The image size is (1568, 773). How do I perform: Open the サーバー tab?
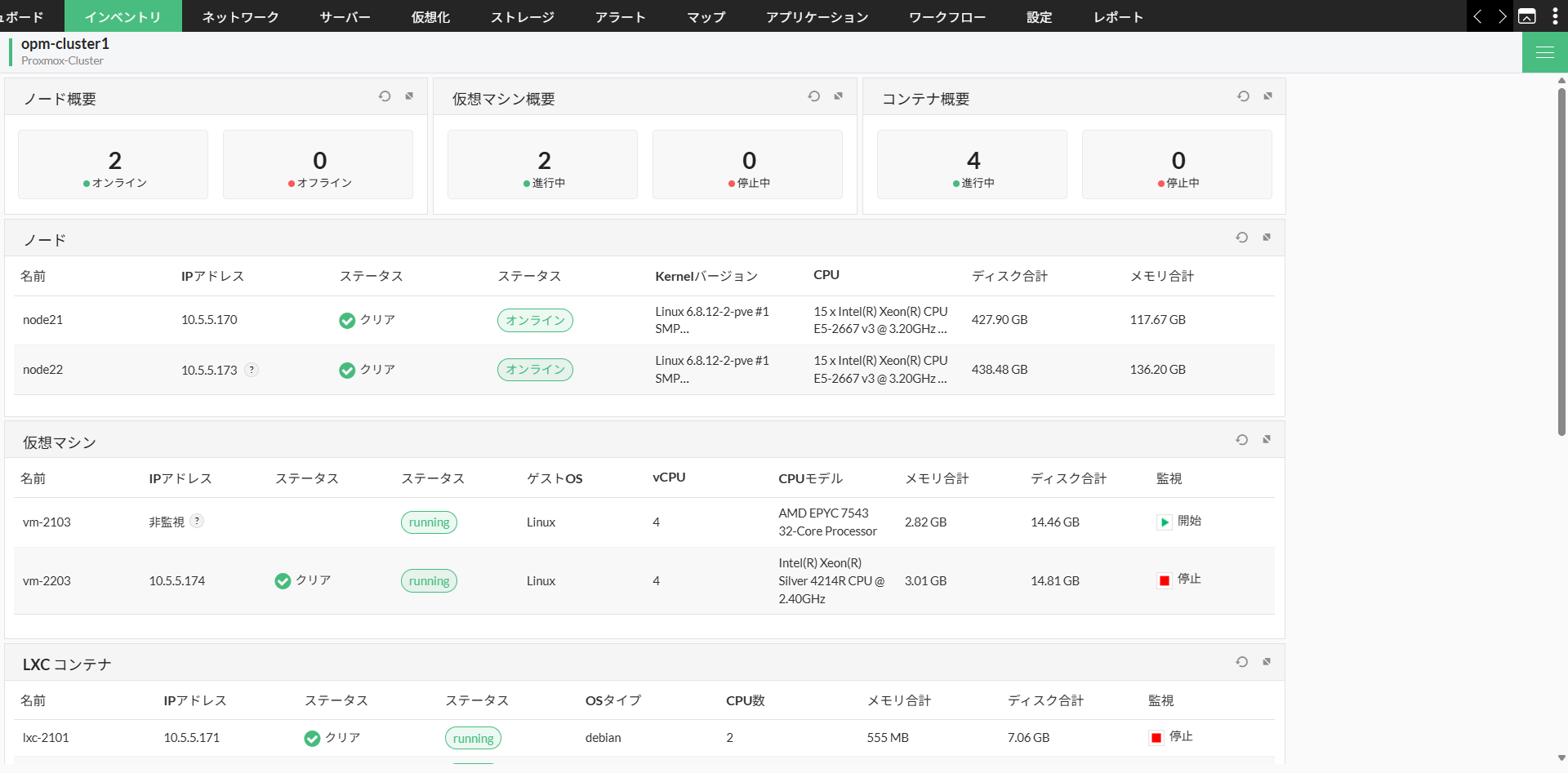coord(345,16)
